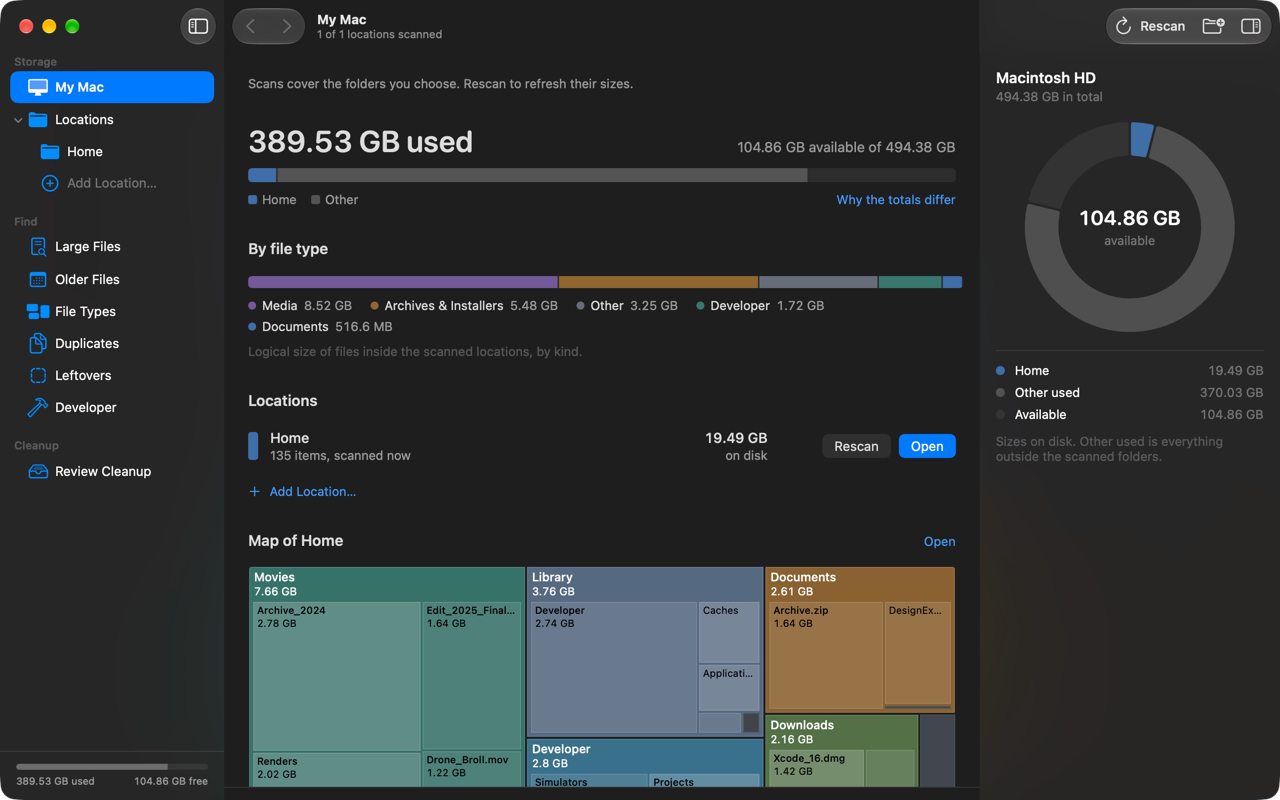The image size is (1280, 800).
Task: Open the Leftovers view
Action: pyautogui.click(x=112, y=375)
